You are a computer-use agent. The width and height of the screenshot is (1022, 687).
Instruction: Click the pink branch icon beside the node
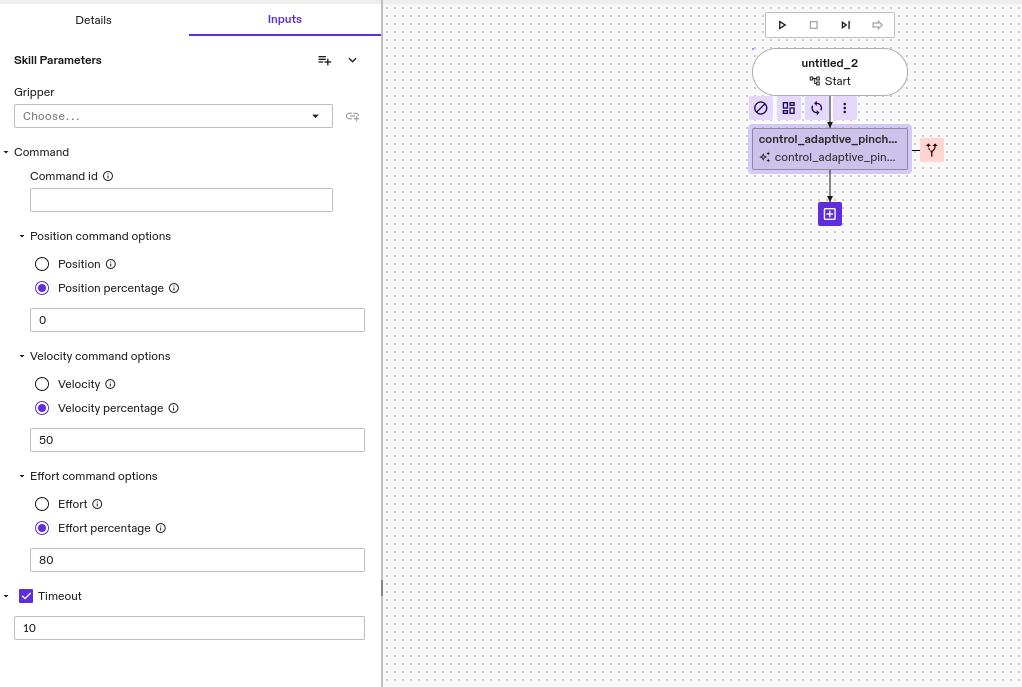pos(931,149)
